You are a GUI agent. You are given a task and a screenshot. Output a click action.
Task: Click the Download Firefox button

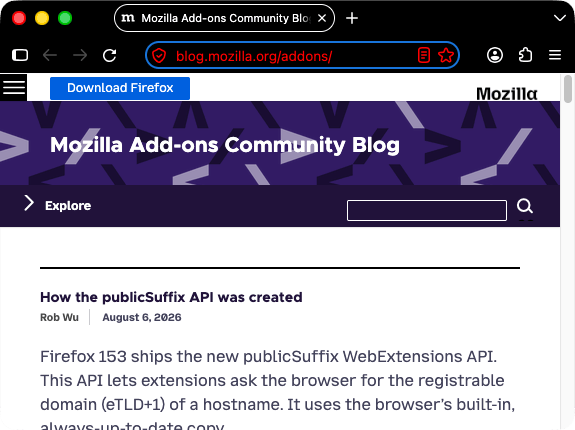[x=120, y=88]
